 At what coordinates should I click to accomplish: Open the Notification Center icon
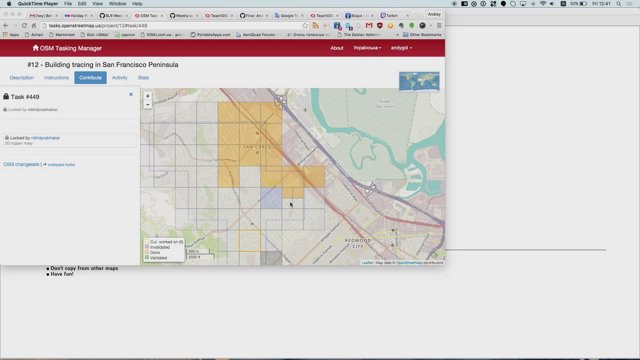pyautogui.click(x=629, y=4)
